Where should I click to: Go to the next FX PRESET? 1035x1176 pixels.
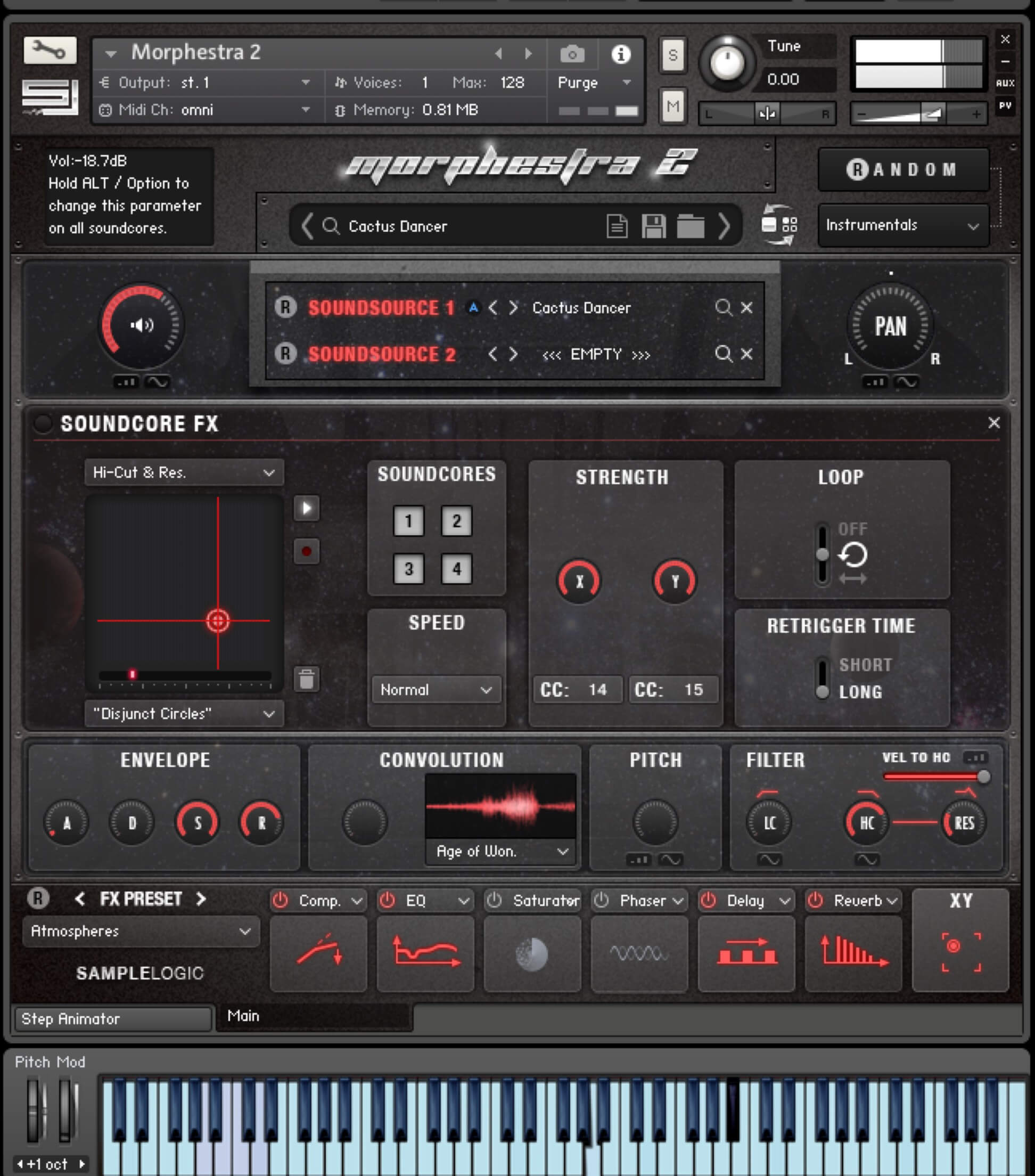click(200, 899)
